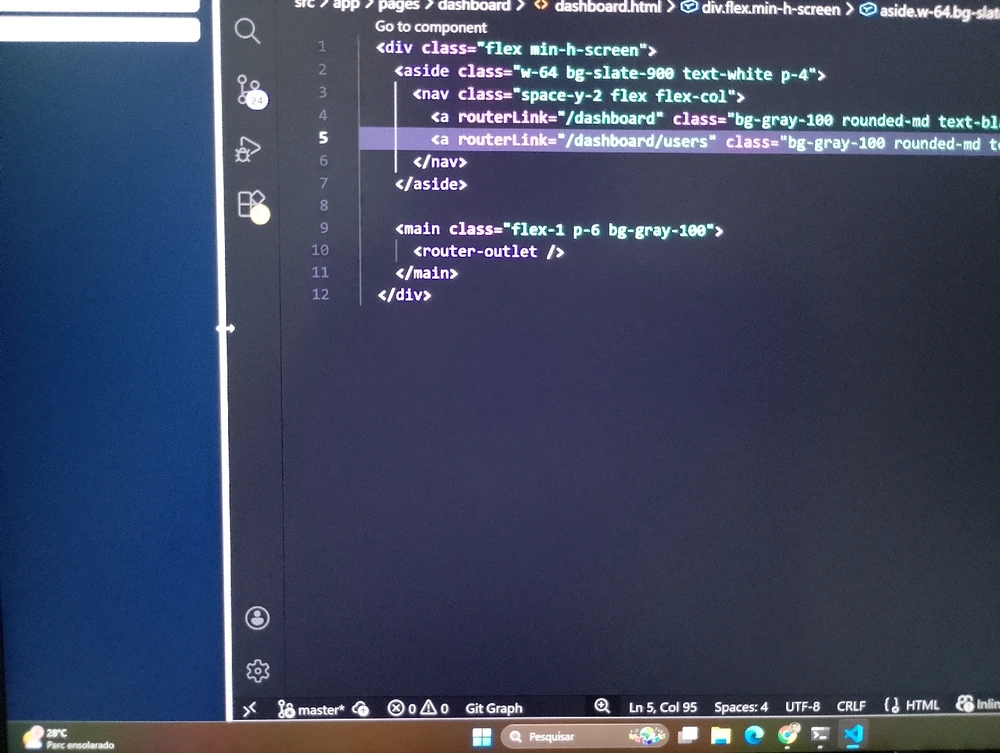Click the zoom magnifier icon in status bar

click(602, 706)
